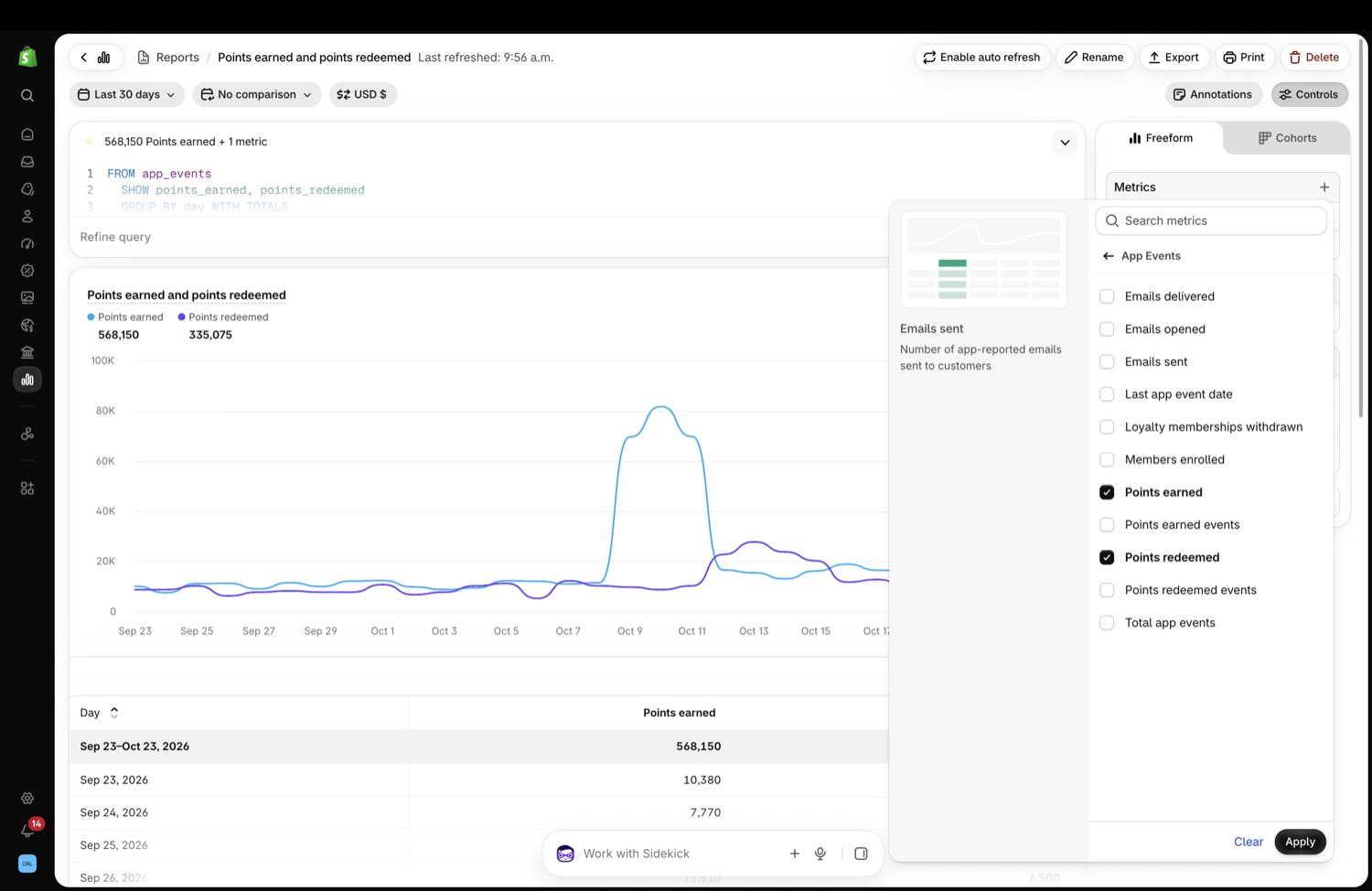Open search from the sidebar magnifier icon
Screen dimensions: 1372x891
(27, 95)
